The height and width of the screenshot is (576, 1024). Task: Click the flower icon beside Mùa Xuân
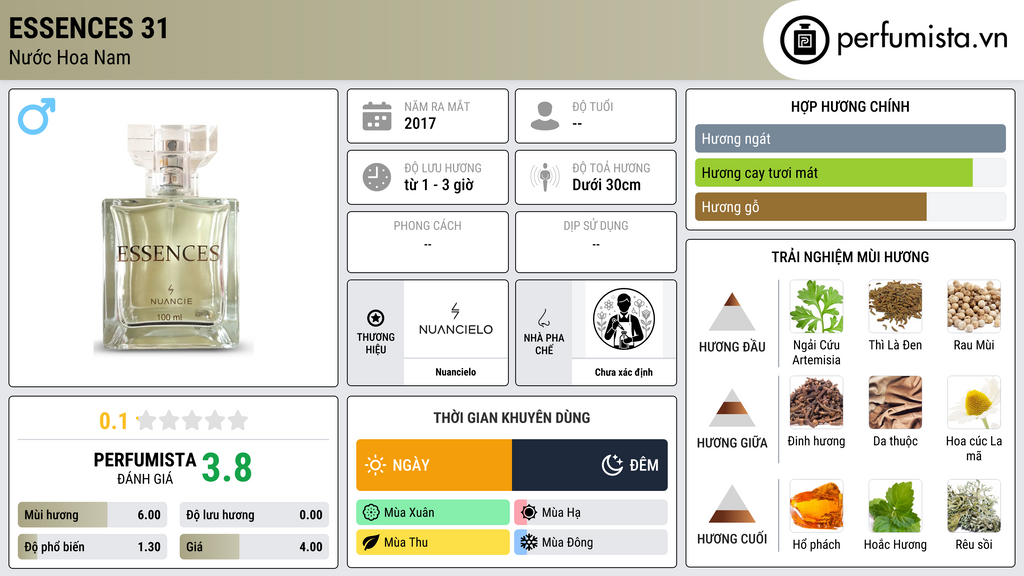click(x=371, y=513)
